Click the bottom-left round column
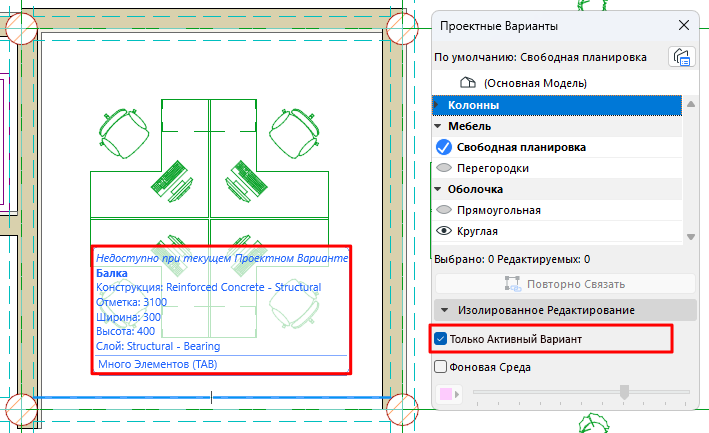Viewport: 709px width, 433px height. tap(21, 409)
